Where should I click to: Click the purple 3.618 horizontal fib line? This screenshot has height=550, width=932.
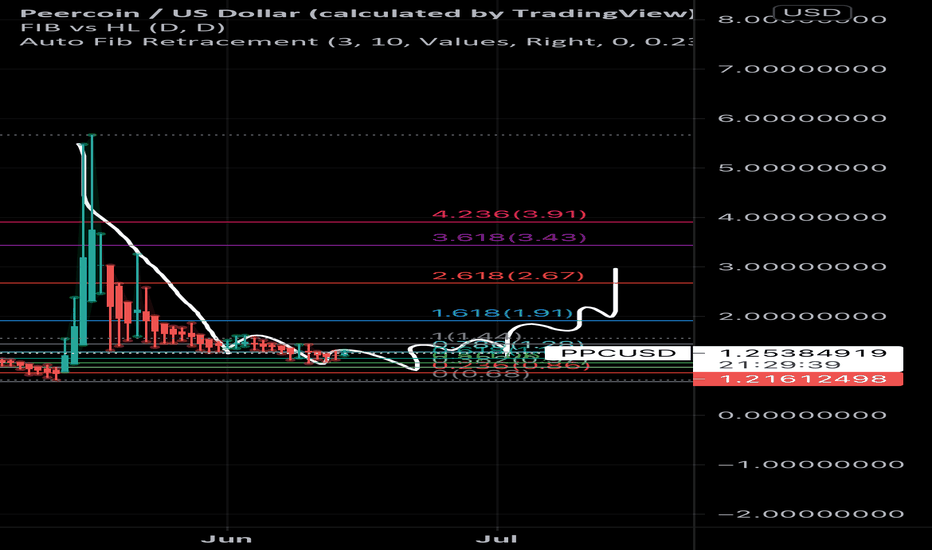347,245
